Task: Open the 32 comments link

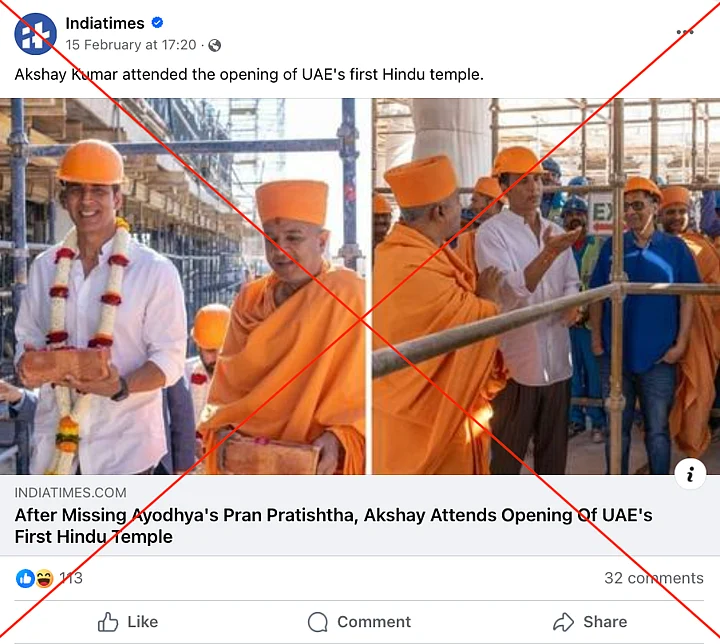Action: pos(653,578)
